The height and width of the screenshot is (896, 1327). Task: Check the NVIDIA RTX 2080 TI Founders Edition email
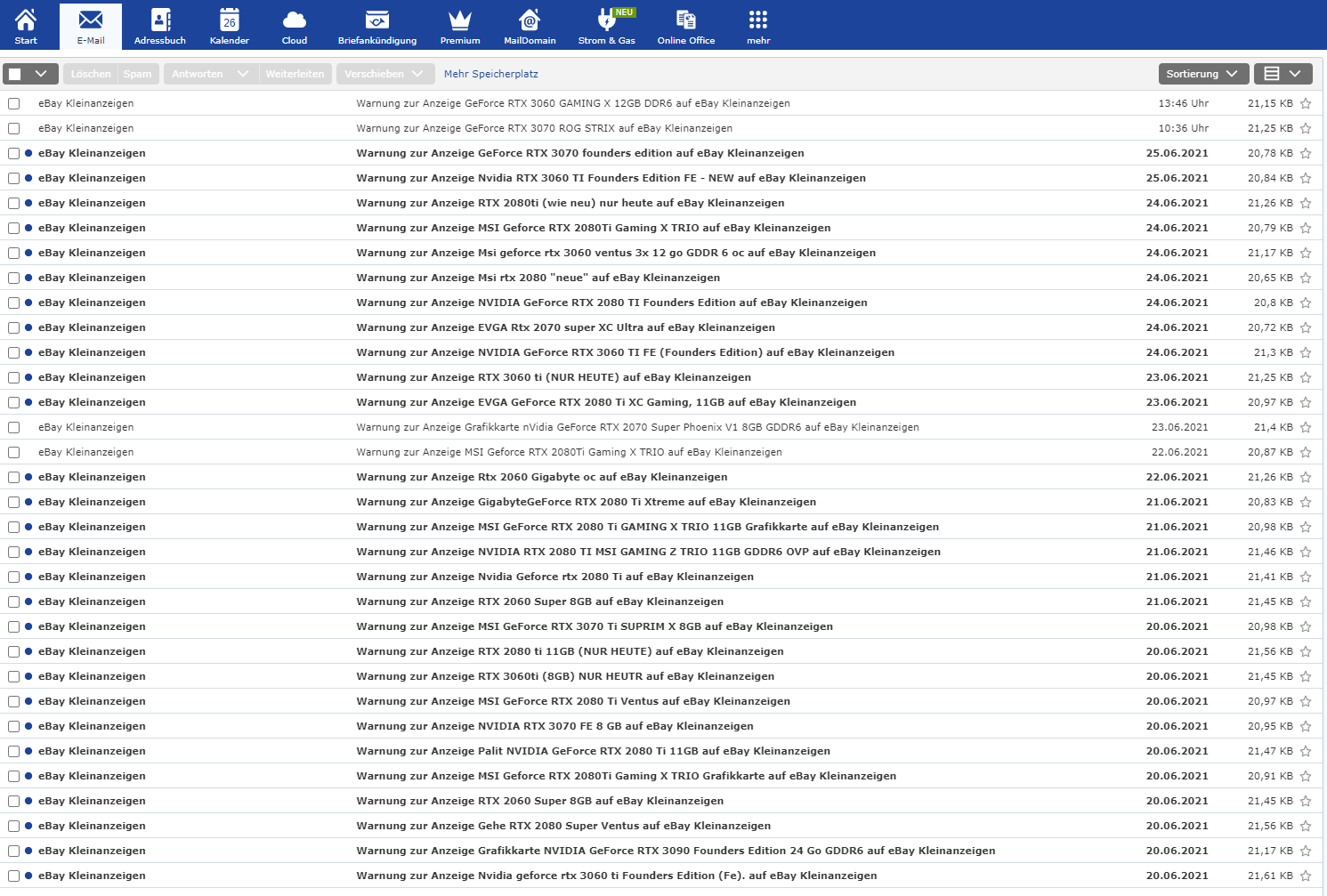point(13,303)
